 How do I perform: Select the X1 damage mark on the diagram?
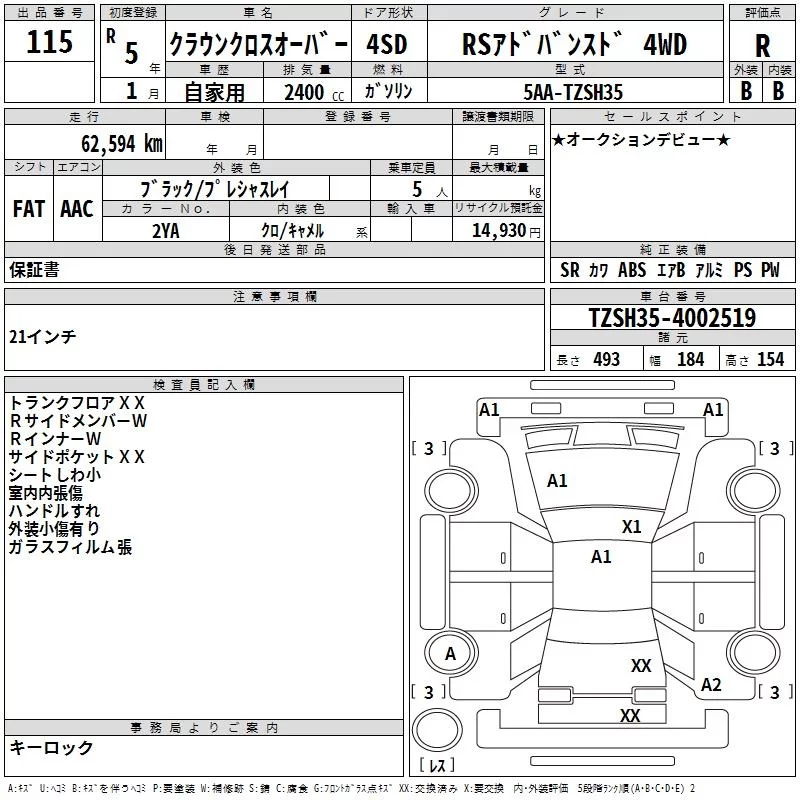pyautogui.click(x=632, y=526)
